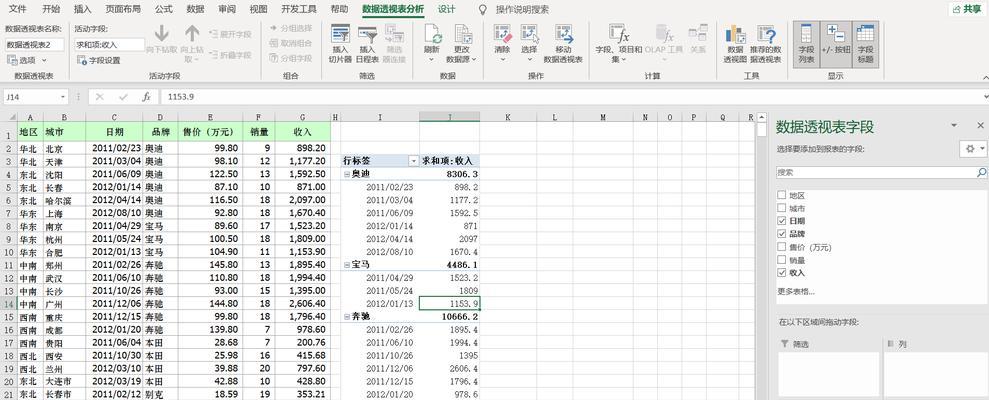Image resolution: width=989 pixels, height=400 pixels.
Task: Uncheck the 日期 field checkbox
Action: pos(782,221)
